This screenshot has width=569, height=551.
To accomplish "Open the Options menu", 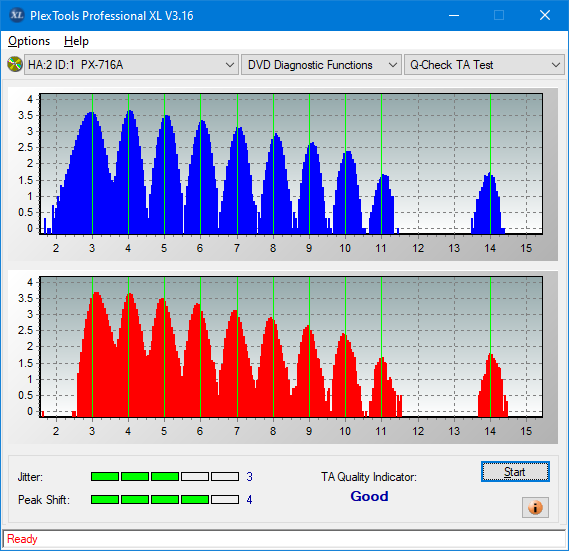I will tap(29, 41).
